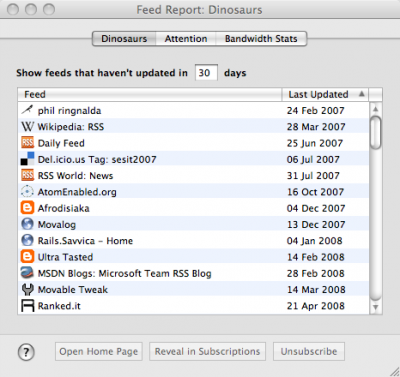Viewport: 400px width, 377px height.
Task: Click the Wikipedia W feed icon
Action: point(27,126)
